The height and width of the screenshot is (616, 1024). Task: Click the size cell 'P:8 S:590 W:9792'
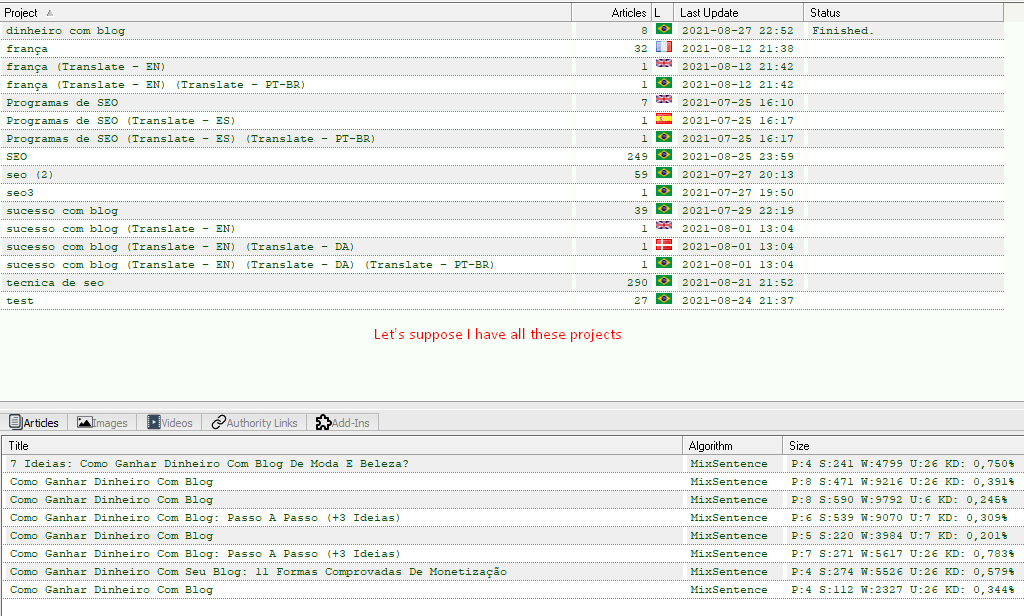[x=899, y=500]
